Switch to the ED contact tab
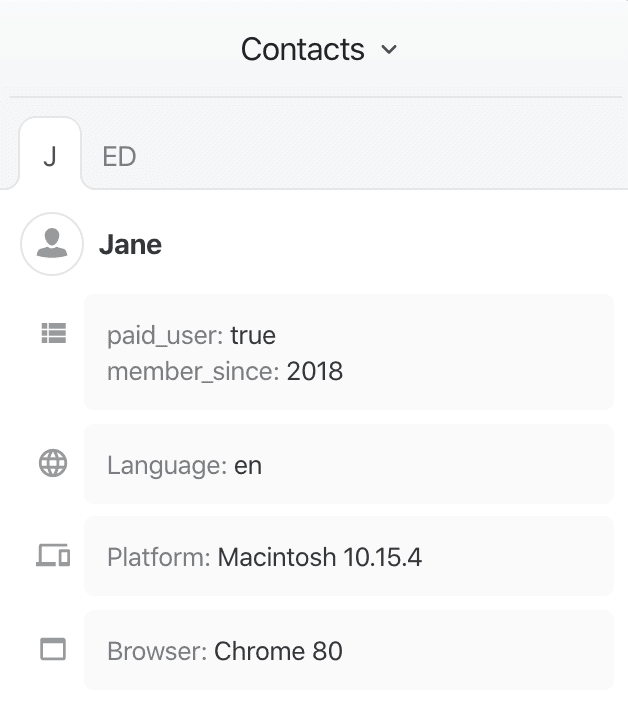The height and width of the screenshot is (706, 628). point(119,156)
